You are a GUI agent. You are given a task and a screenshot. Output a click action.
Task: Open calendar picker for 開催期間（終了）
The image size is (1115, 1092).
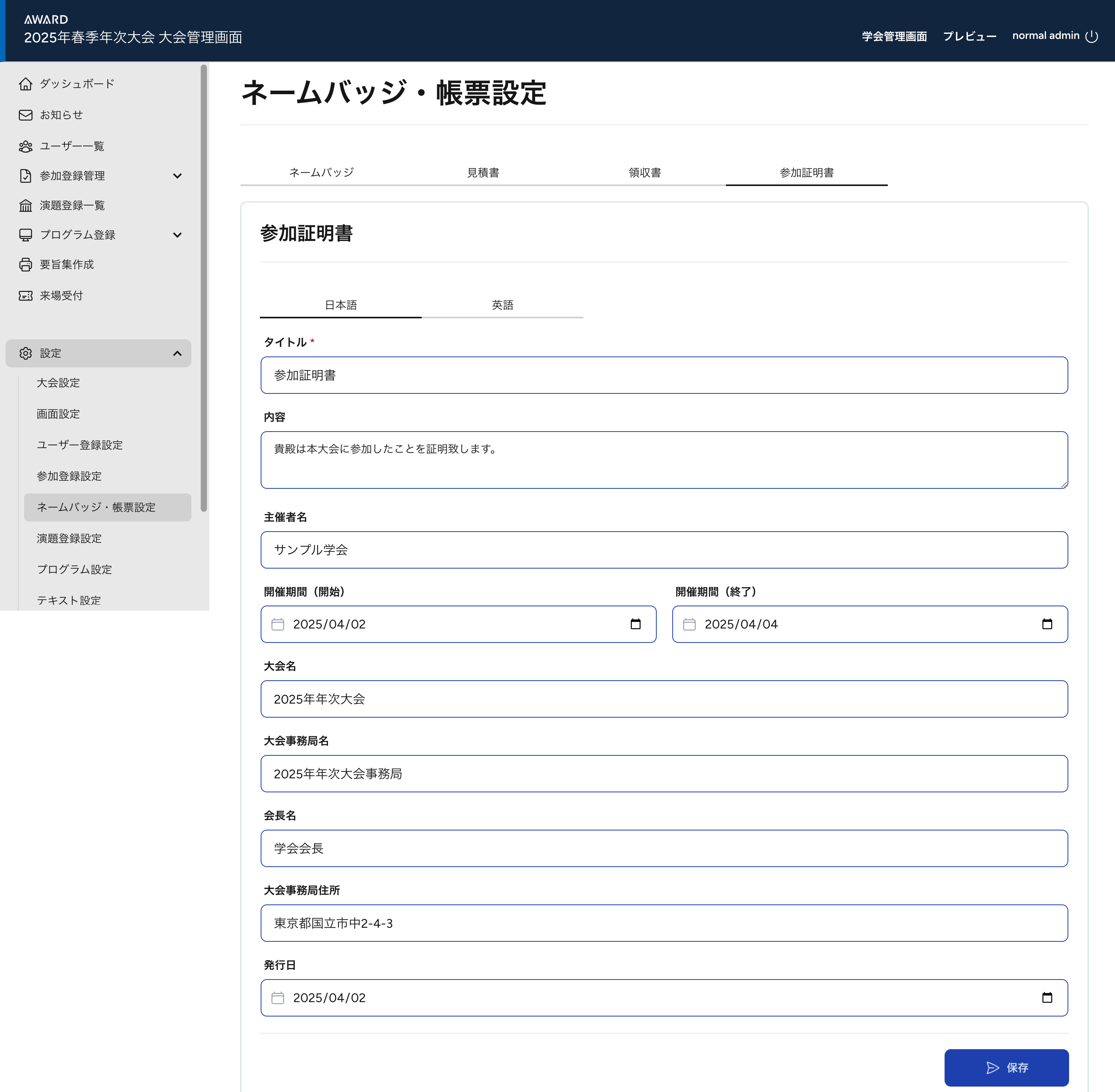(1047, 624)
